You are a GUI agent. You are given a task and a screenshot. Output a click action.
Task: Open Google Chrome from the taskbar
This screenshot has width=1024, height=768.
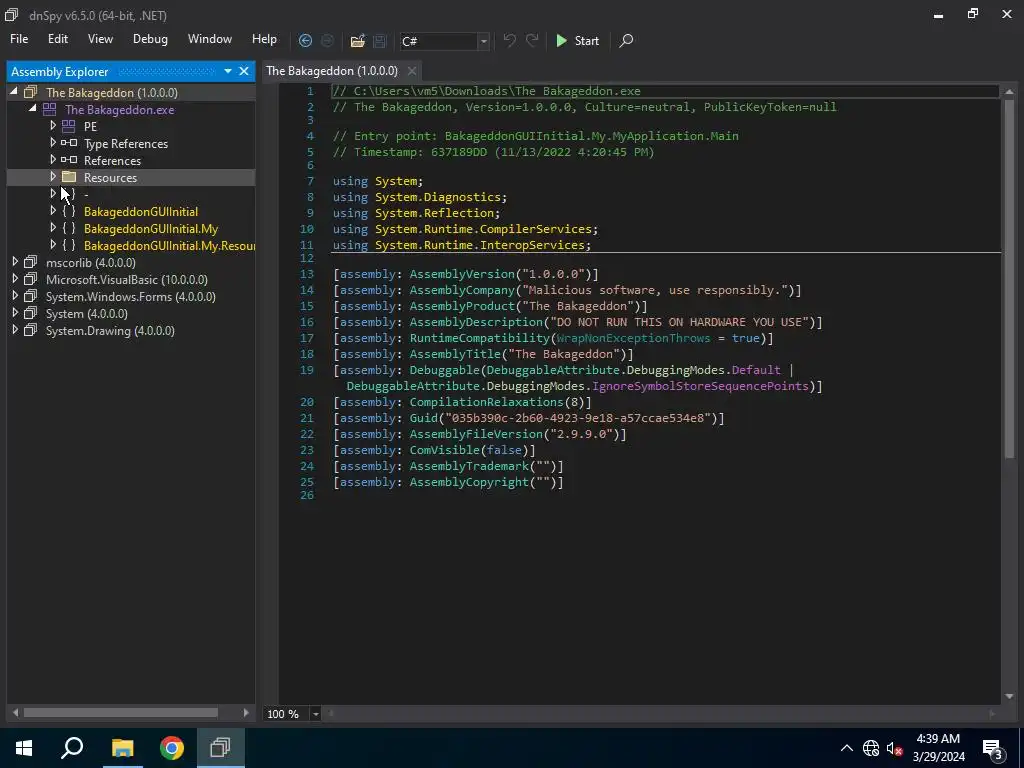click(x=172, y=748)
